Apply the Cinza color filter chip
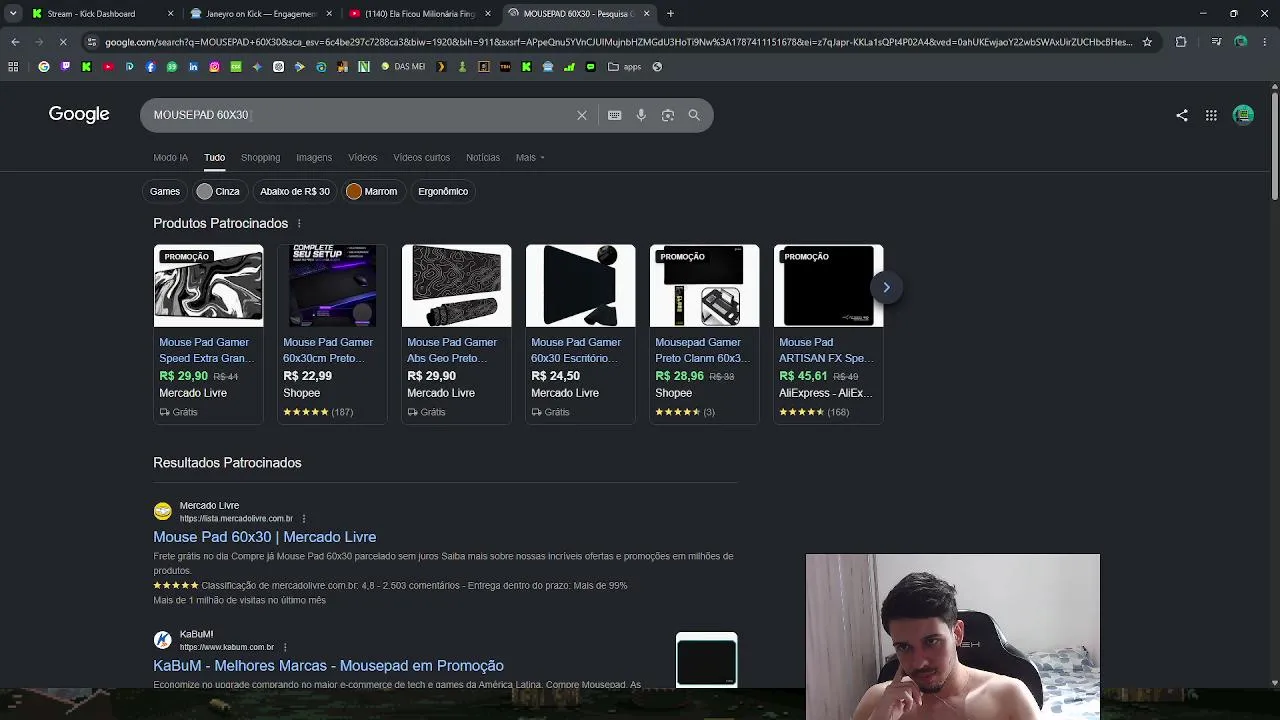Screen dimensions: 1280x720 (219, 191)
